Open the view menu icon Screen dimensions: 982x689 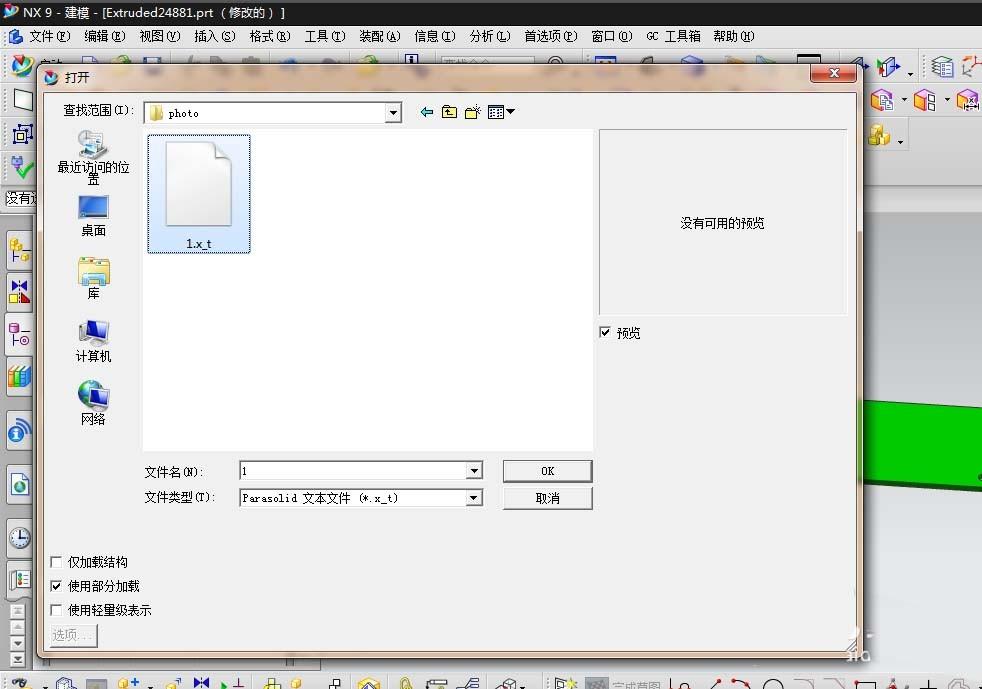point(500,113)
